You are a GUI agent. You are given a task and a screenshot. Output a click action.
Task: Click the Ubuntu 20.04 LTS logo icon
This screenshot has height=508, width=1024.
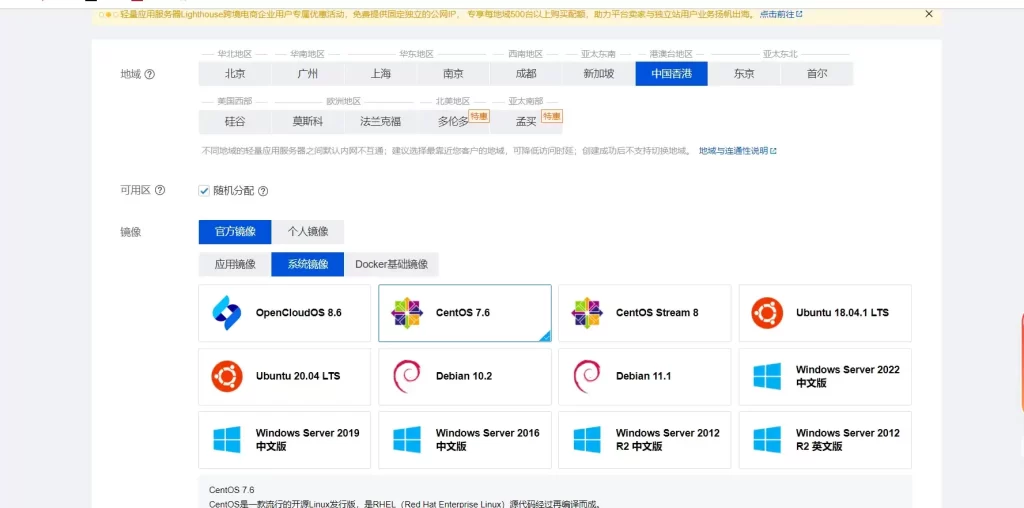point(227,376)
